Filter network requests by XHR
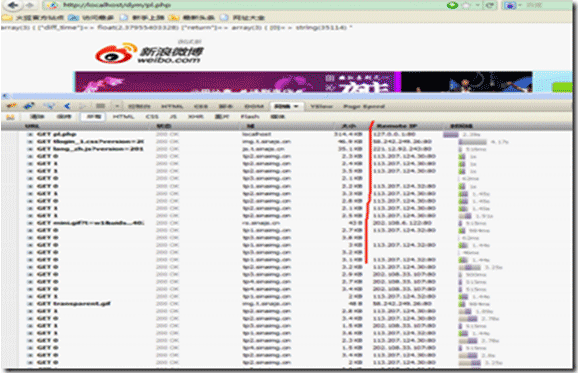The width and height of the screenshot is (579, 373). (196, 117)
